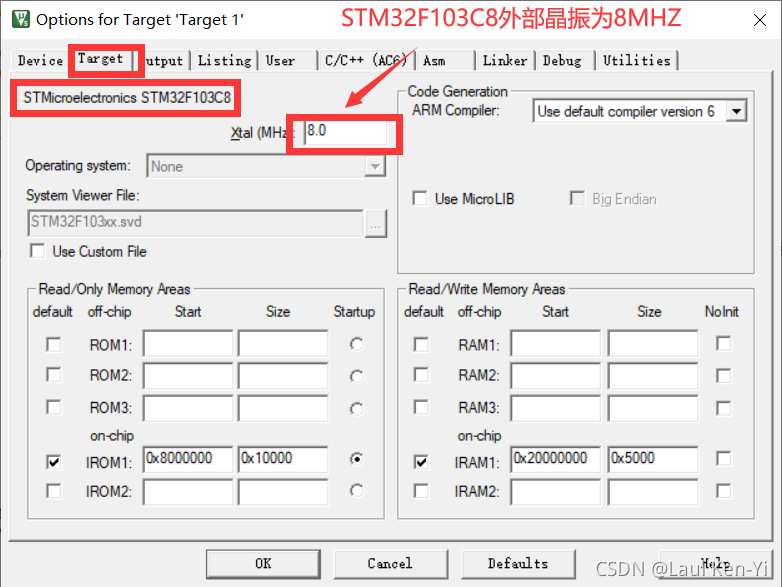Enable Use MicroLIB checkbox
Image resolution: width=782 pixels, height=587 pixels.
[x=420, y=198]
